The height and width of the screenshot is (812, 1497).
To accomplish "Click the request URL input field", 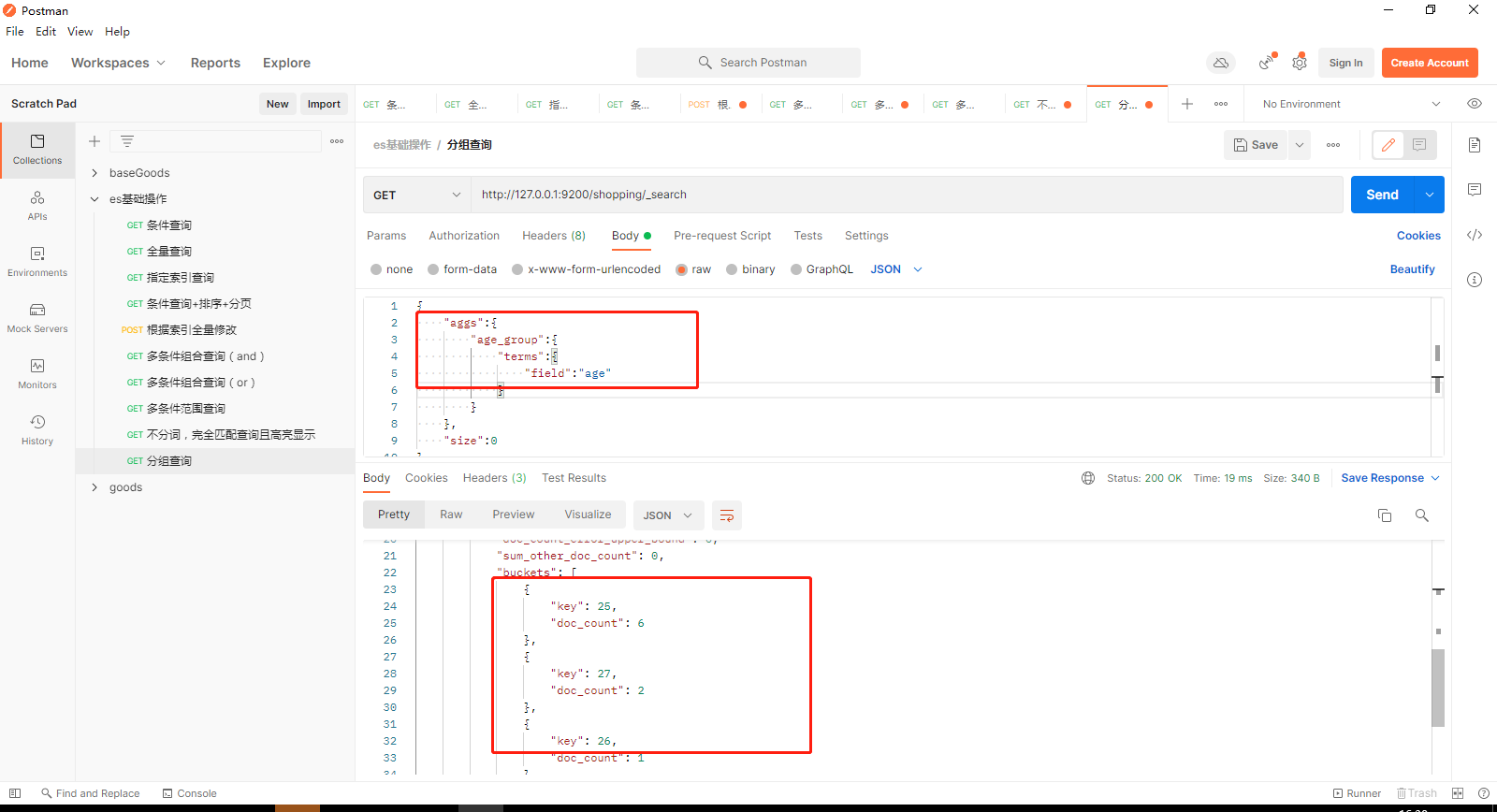I will click(x=907, y=195).
